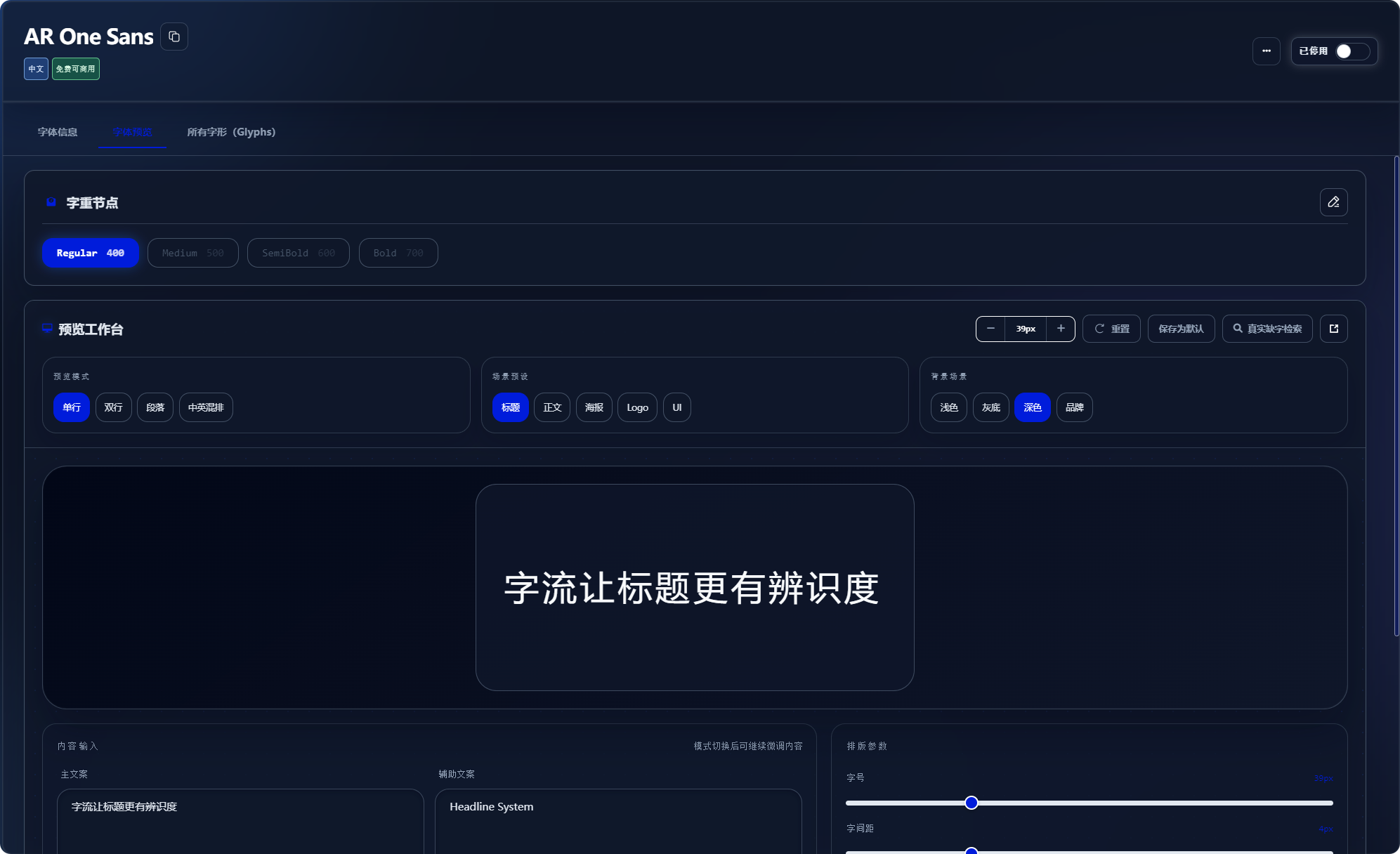Select 中英混排 preview mode
Viewport: 1400px width, 854px height.
(x=206, y=407)
